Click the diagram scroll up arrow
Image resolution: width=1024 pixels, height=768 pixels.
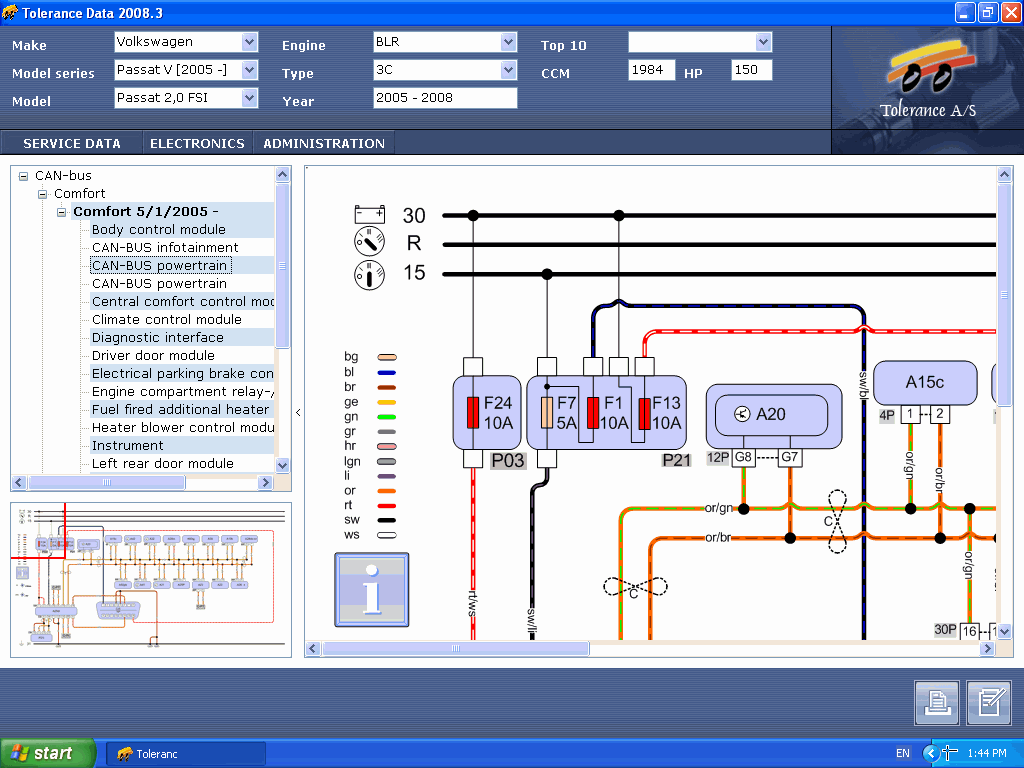[x=1004, y=174]
